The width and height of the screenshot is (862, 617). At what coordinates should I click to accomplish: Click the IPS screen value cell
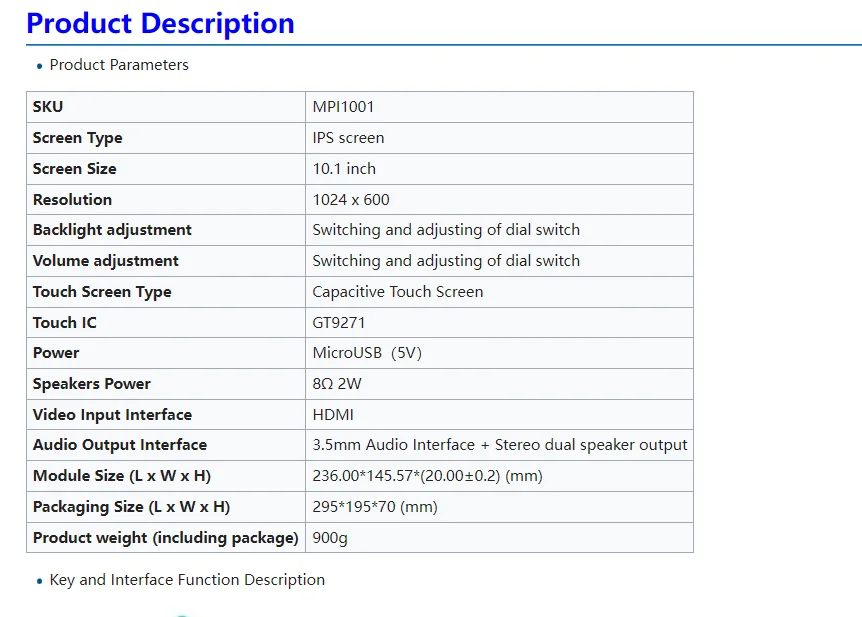click(499, 138)
